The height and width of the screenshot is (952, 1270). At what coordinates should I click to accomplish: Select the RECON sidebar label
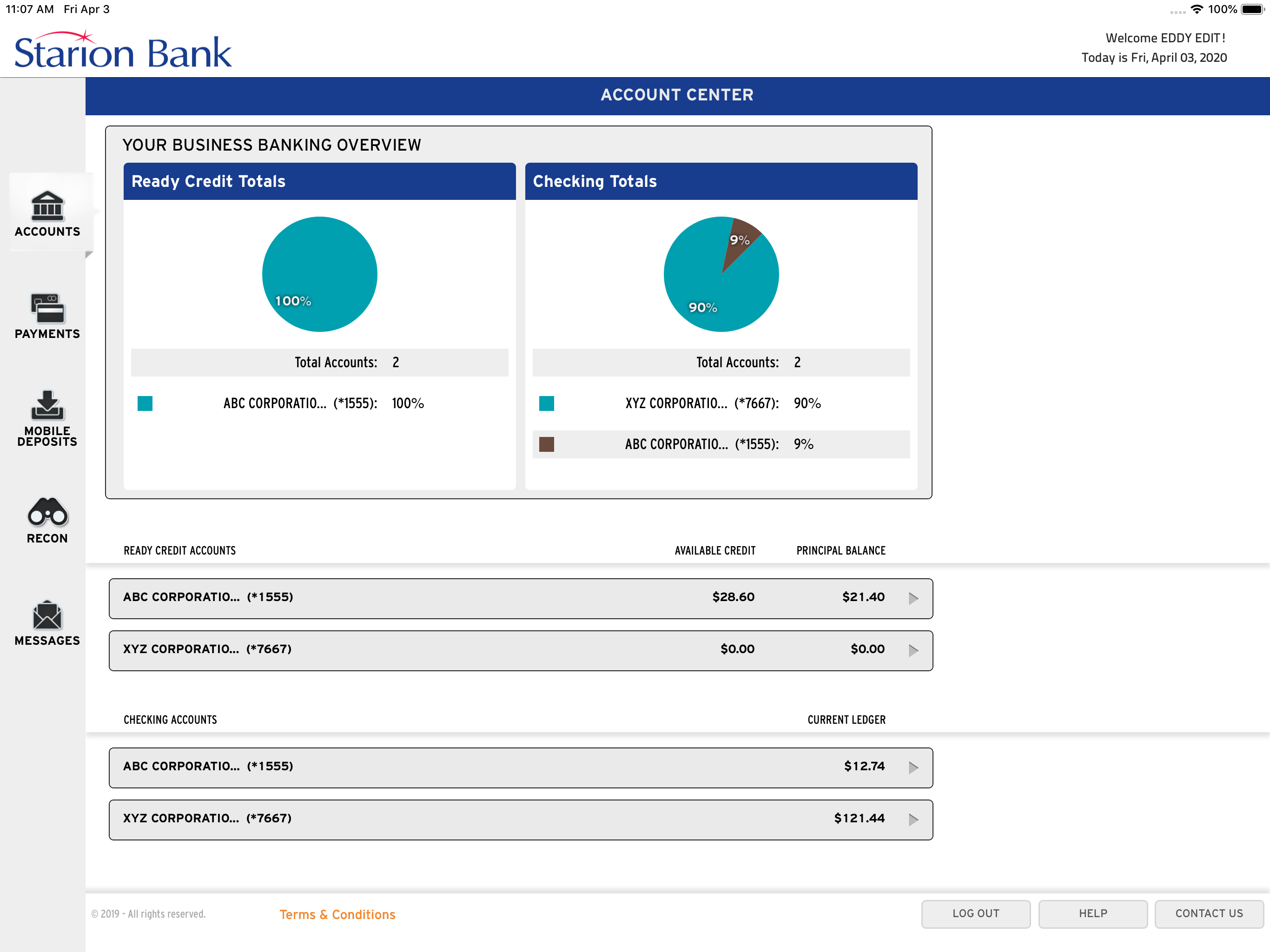tap(47, 538)
